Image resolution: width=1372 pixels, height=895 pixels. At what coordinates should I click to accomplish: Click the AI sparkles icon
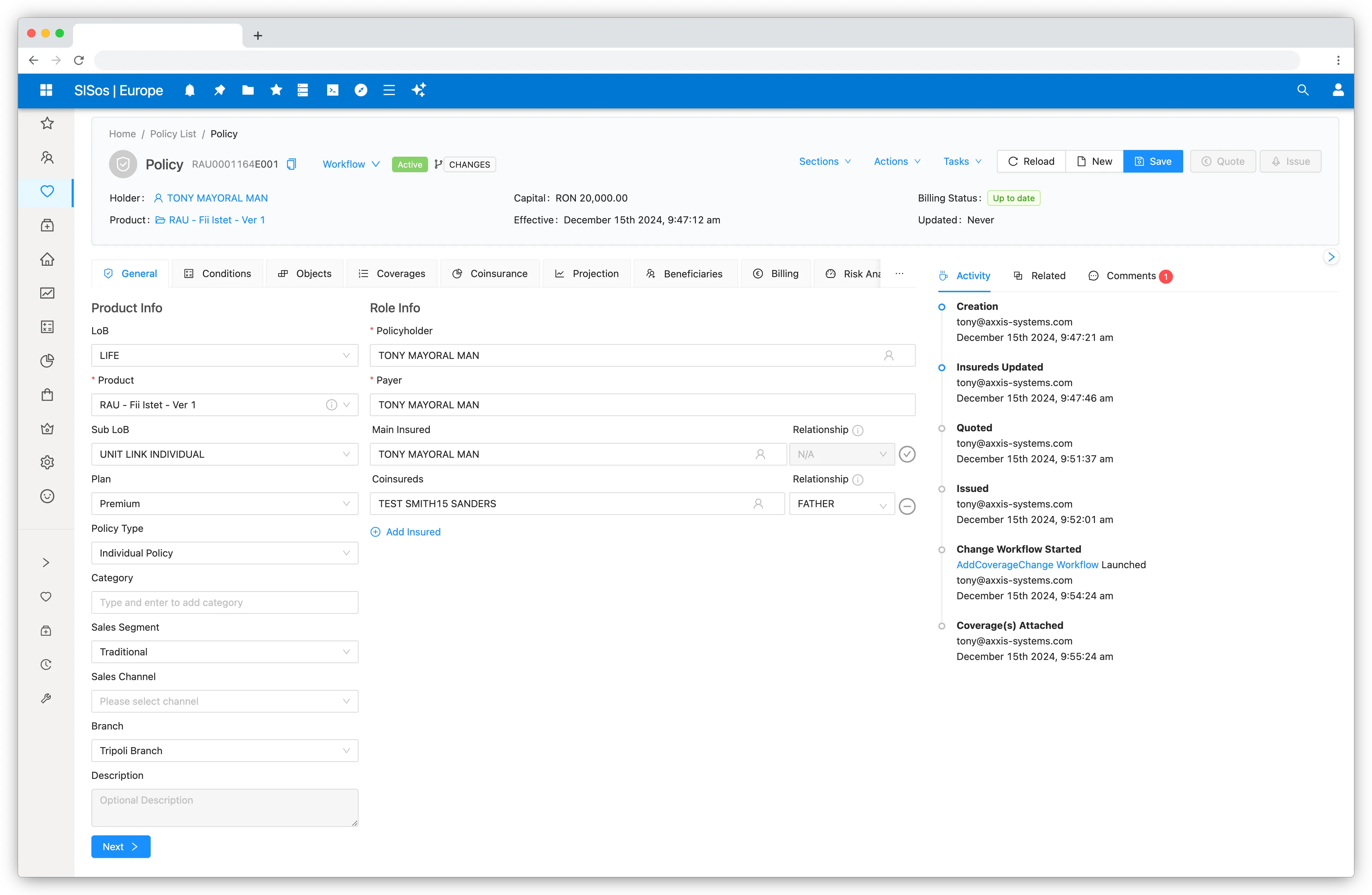coord(419,90)
